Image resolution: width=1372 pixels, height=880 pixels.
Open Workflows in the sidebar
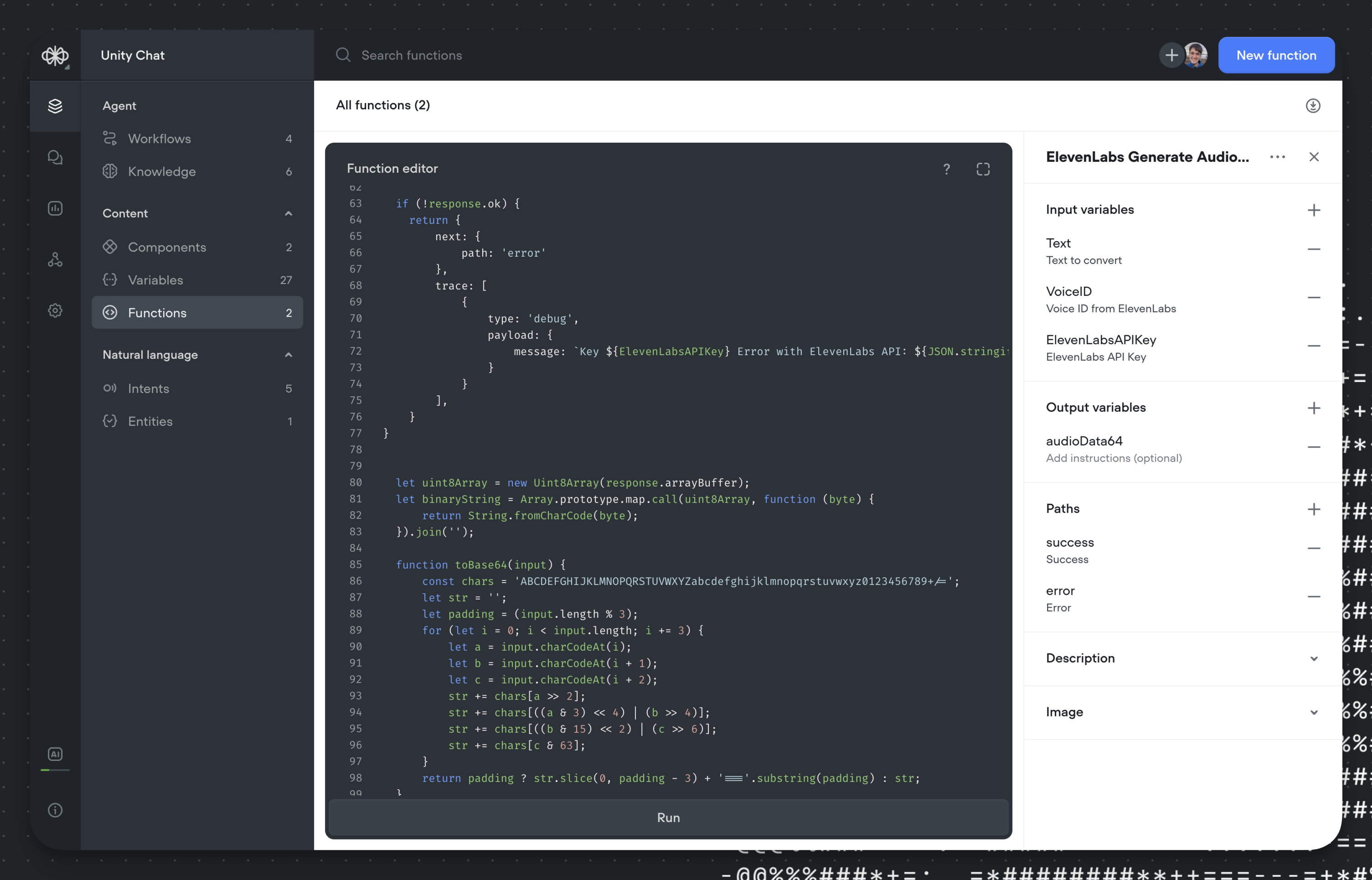[x=160, y=139]
